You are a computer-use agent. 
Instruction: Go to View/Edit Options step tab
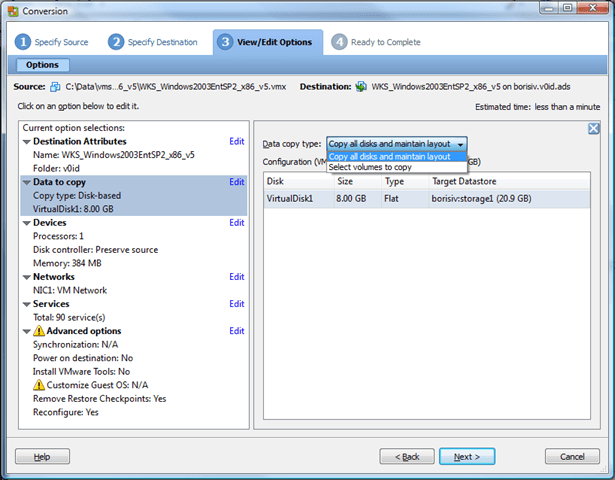click(x=268, y=43)
